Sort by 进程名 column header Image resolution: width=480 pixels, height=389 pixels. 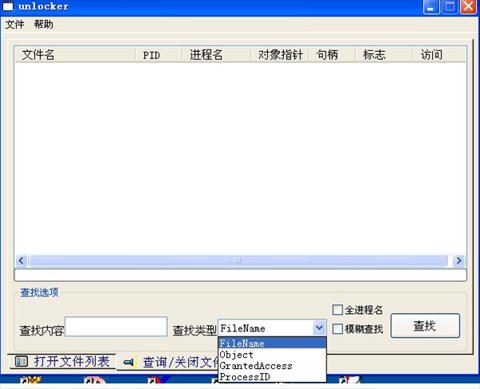click(x=216, y=55)
